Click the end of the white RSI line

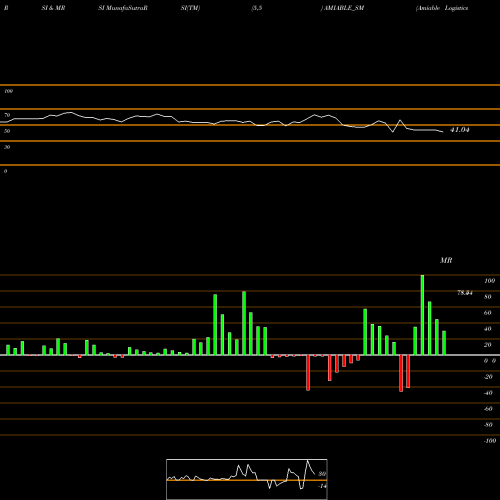pos(443,132)
